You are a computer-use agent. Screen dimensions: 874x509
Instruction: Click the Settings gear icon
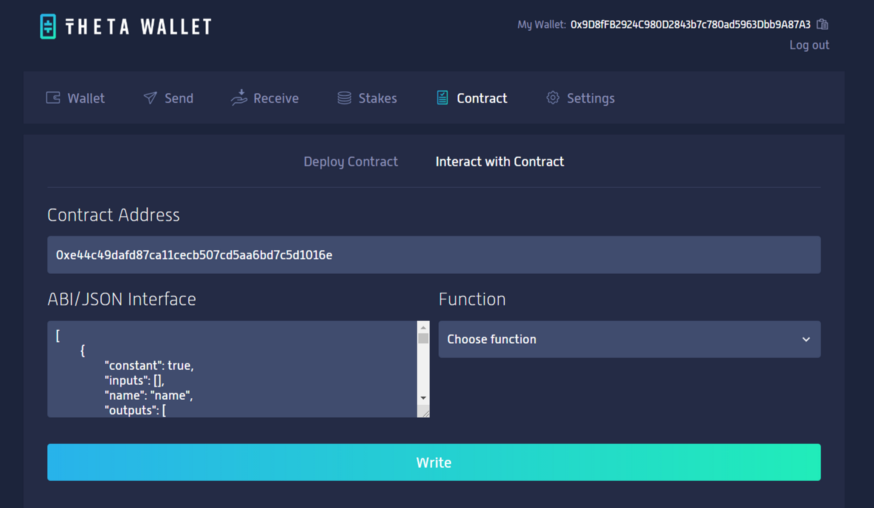(x=552, y=98)
